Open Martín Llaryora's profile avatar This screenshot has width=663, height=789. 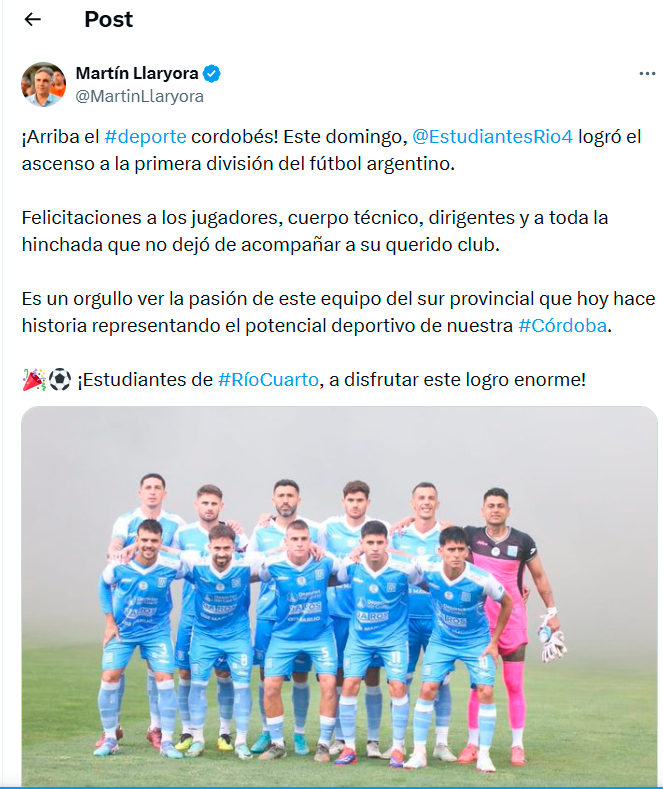[x=43, y=85]
